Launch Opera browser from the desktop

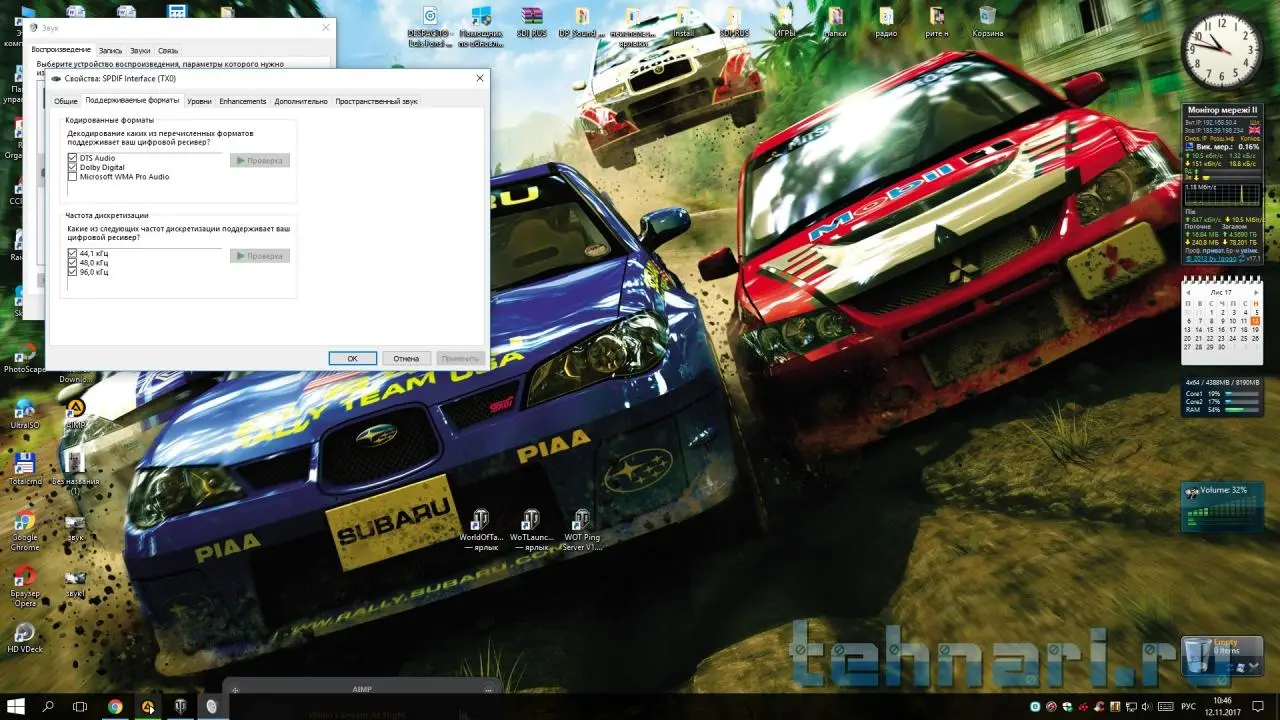point(24,585)
